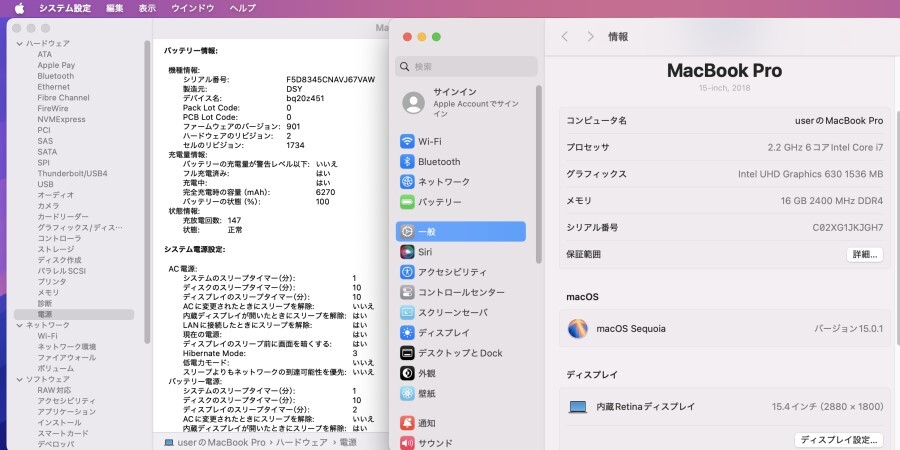Collapse the ネットワーク tree section
The image size is (900, 450).
coord(19,325)
